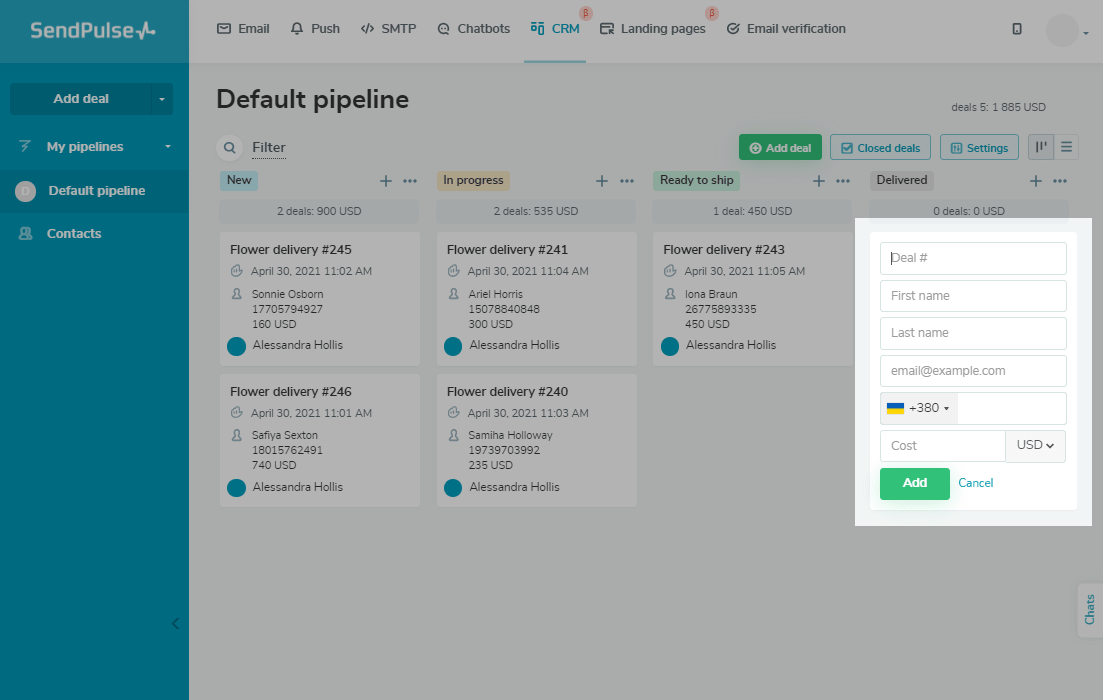Click the search magnifier icon beside Filter

(229, 148)
